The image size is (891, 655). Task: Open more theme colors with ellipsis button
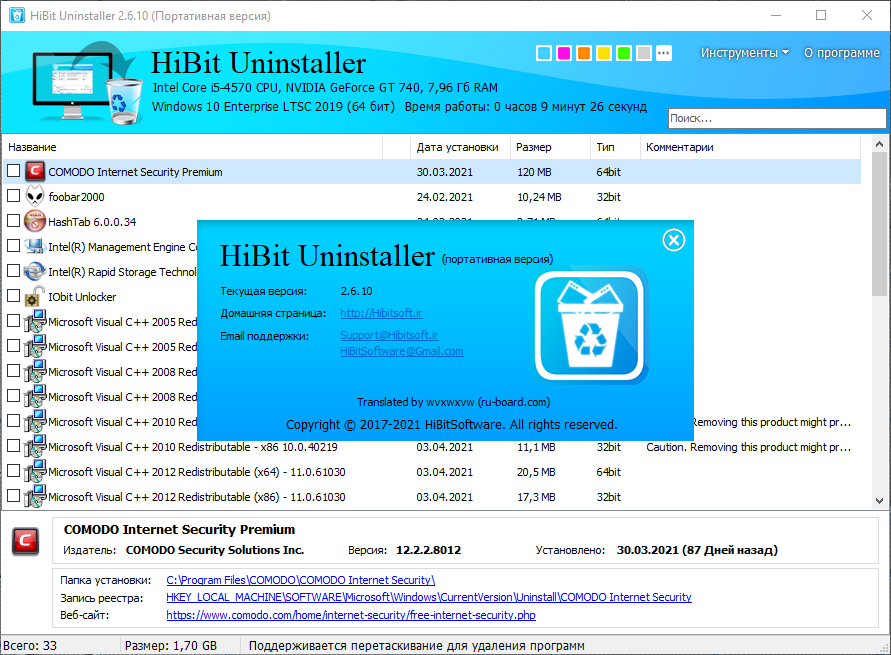click(664, 53)
